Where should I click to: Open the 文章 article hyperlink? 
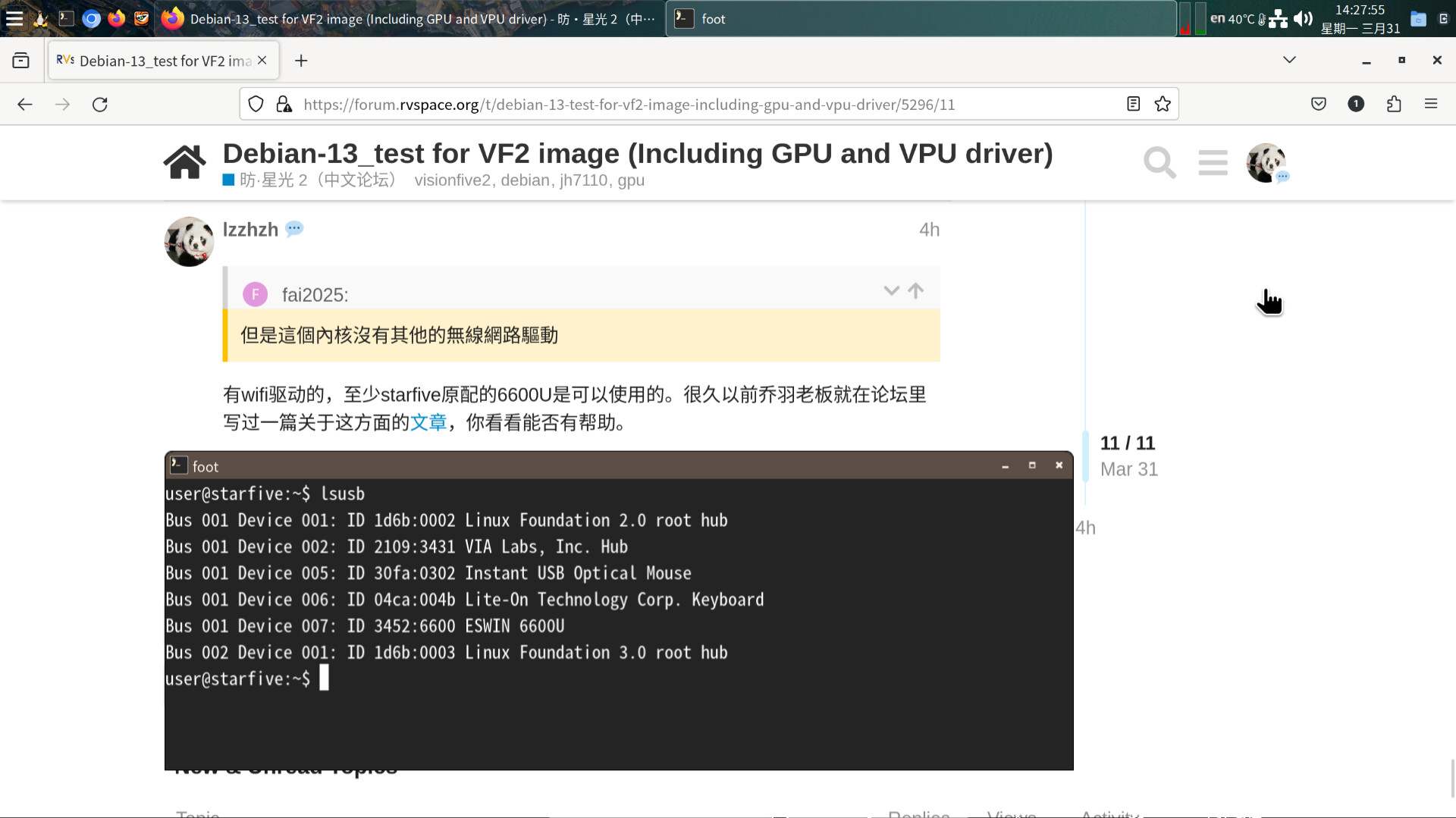[x=428, y=423]
